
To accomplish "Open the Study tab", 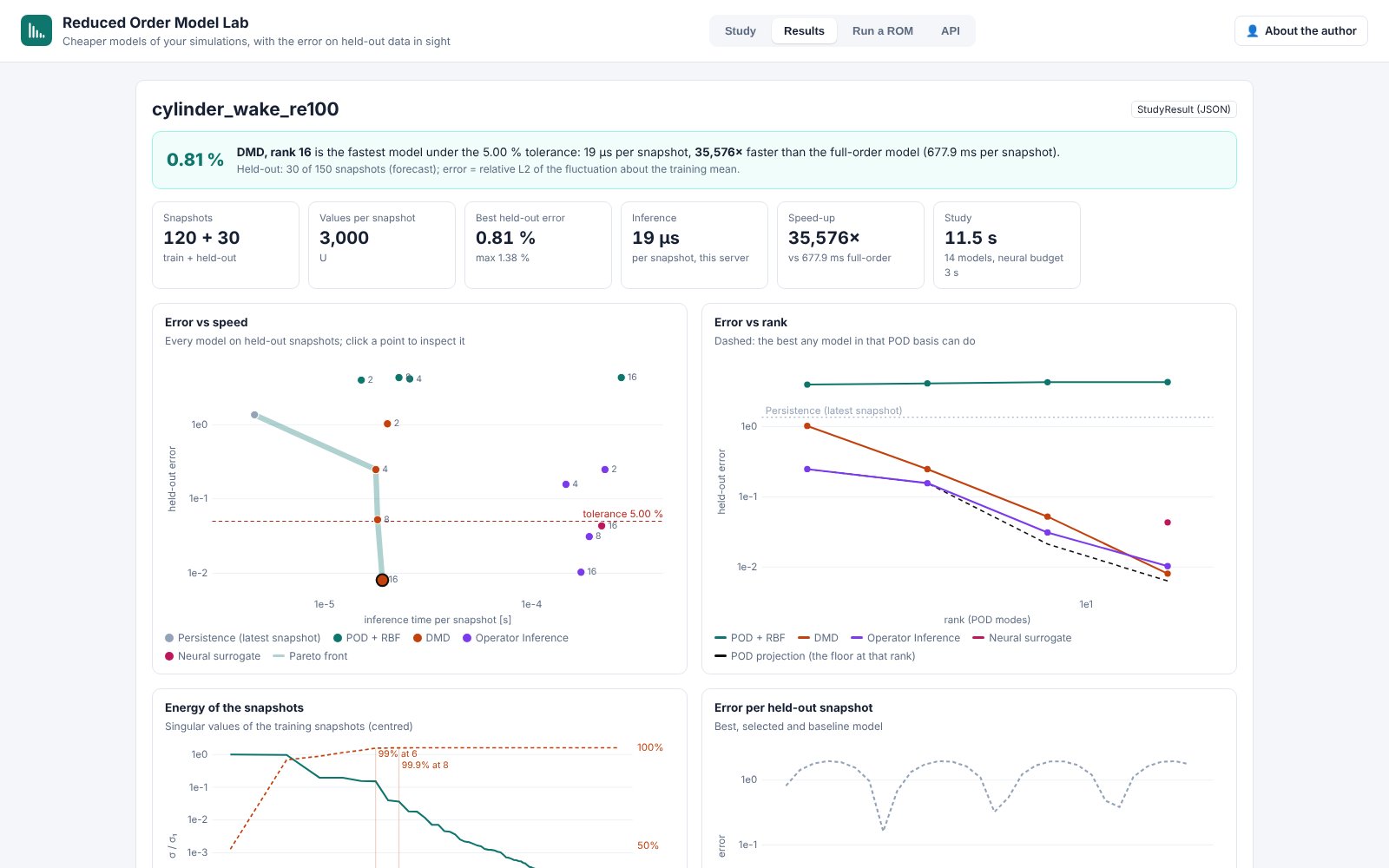I will [741, 30].
